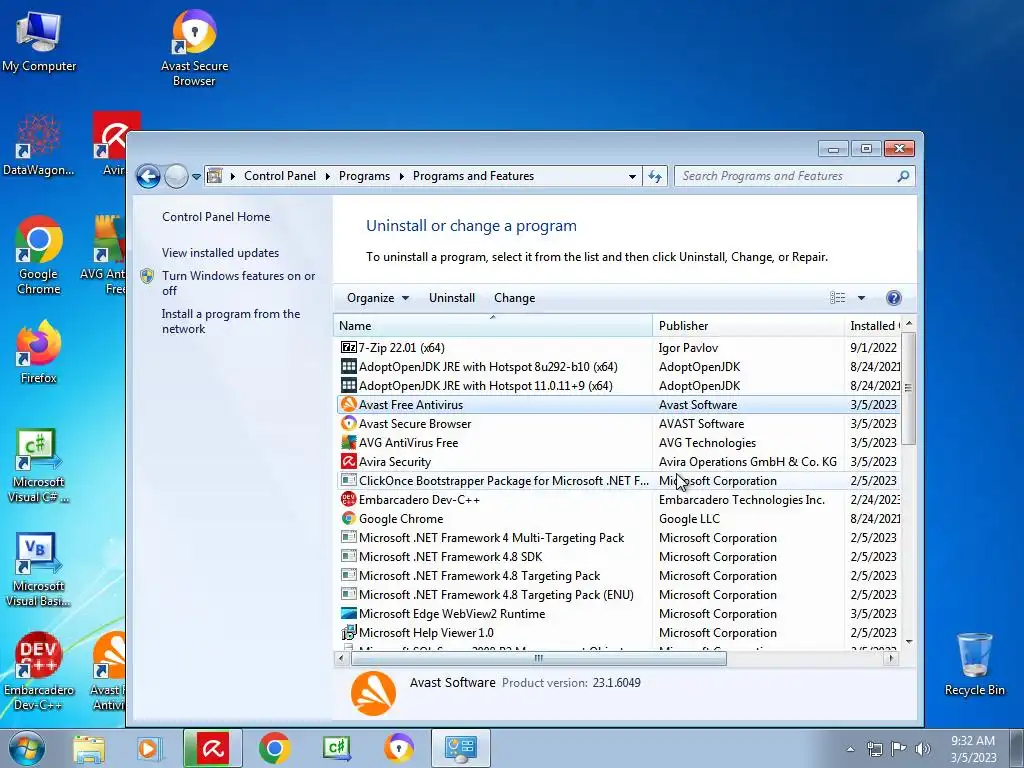The image size is (1024, 768).
Task: Open the address bar history dropdown
Action: pyautogui.click(x=632, y=176)
